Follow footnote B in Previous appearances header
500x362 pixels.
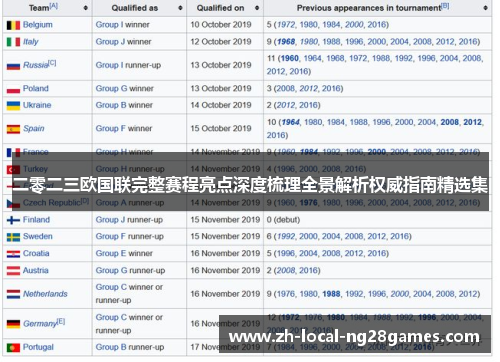pos(445,6)
